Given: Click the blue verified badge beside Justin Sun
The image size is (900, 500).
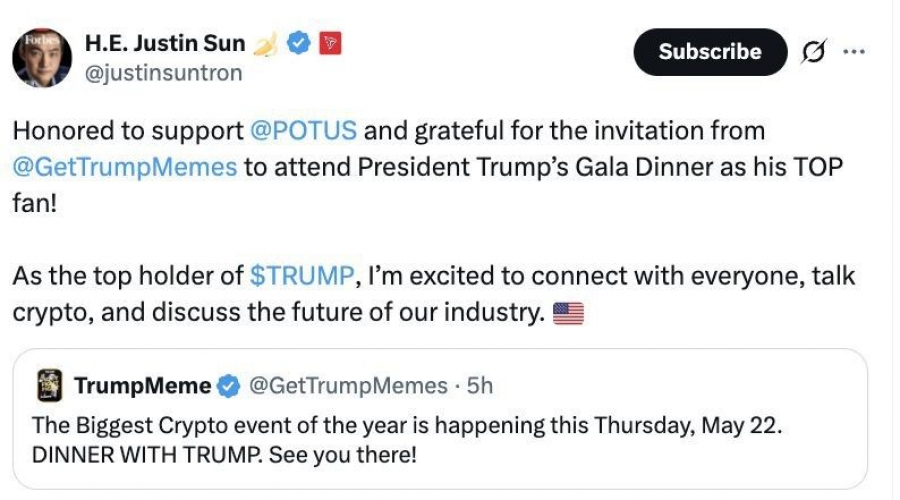Looking at the screenshot, I should pyautogui.click(x=298, y=43).
